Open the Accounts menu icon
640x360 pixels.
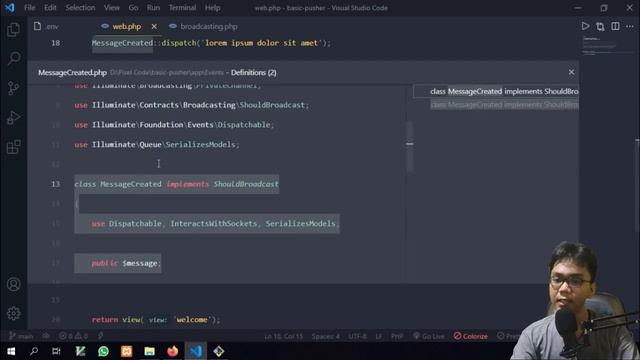pos(13,284)
